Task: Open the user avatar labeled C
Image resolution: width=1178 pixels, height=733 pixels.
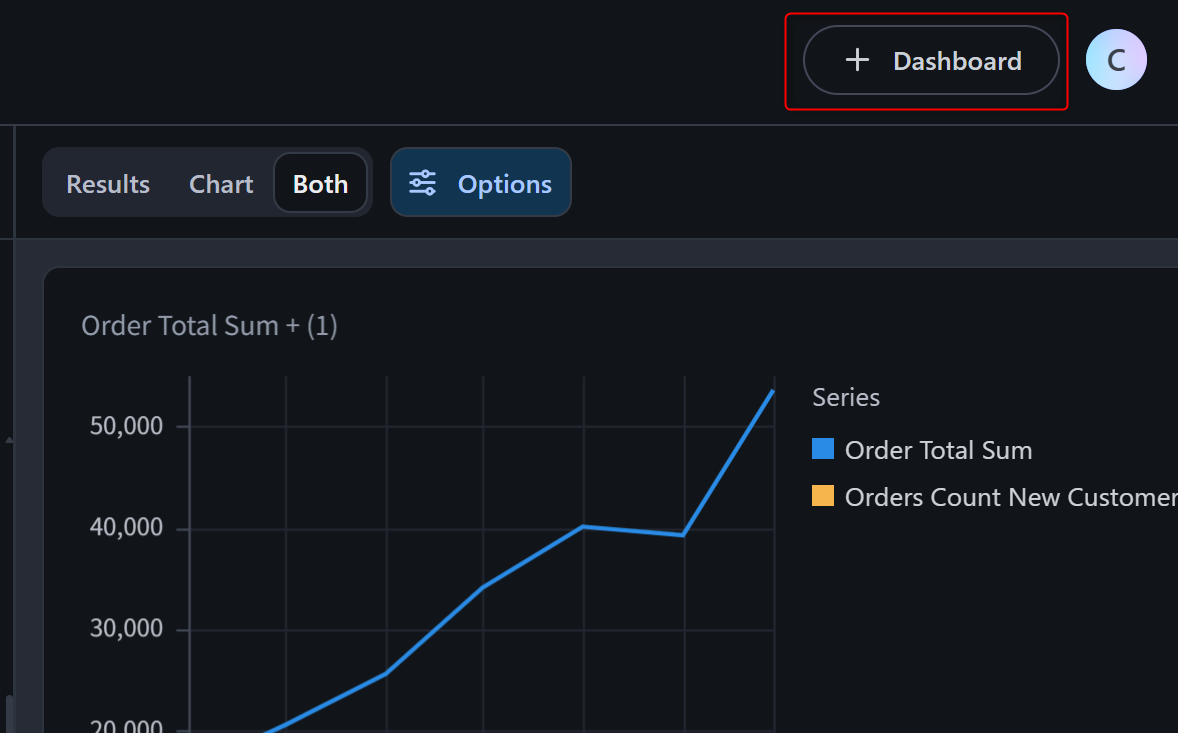Action: click(x=1116, y=61)
